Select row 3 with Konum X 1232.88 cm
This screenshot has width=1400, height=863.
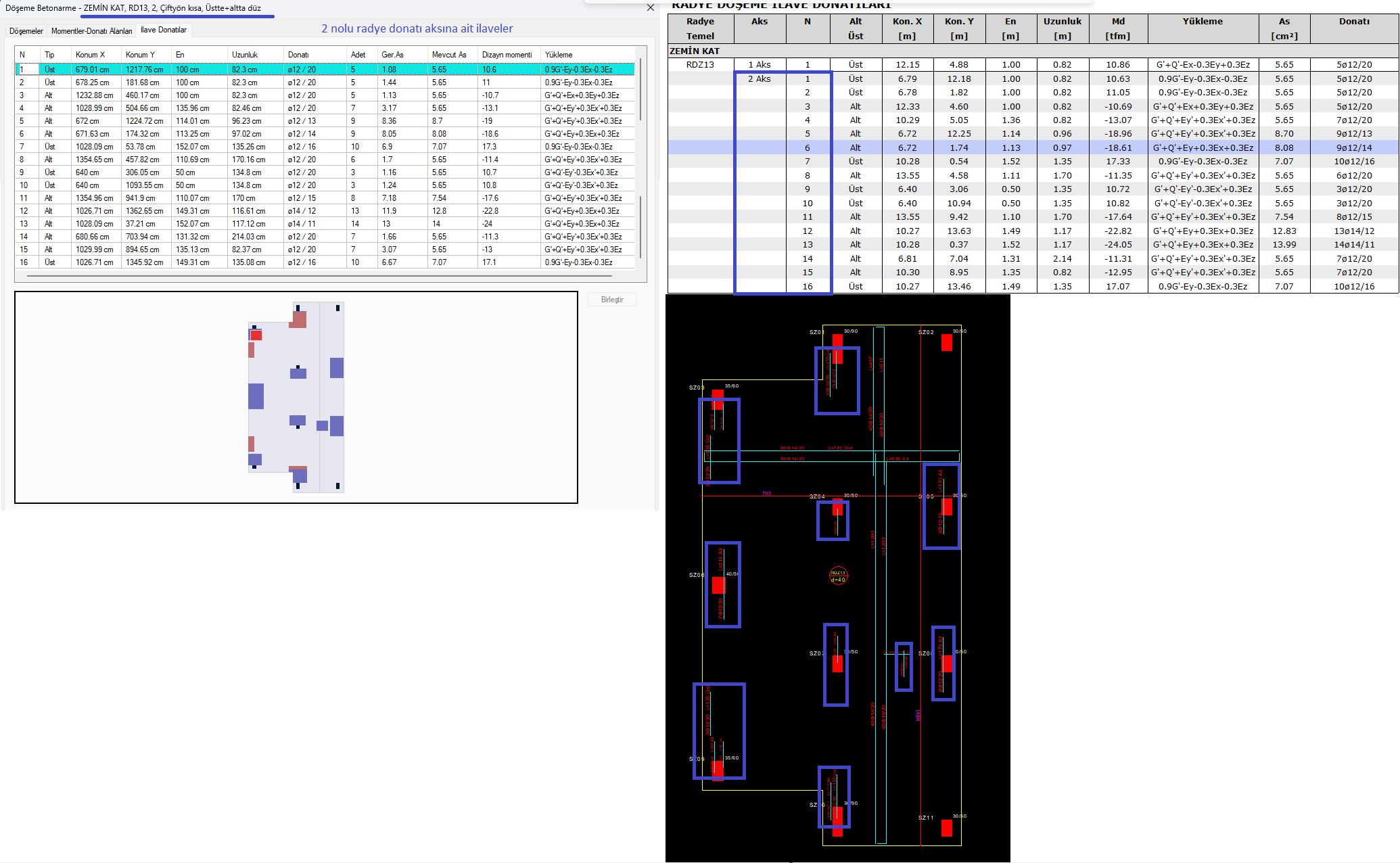click(325, 95)
